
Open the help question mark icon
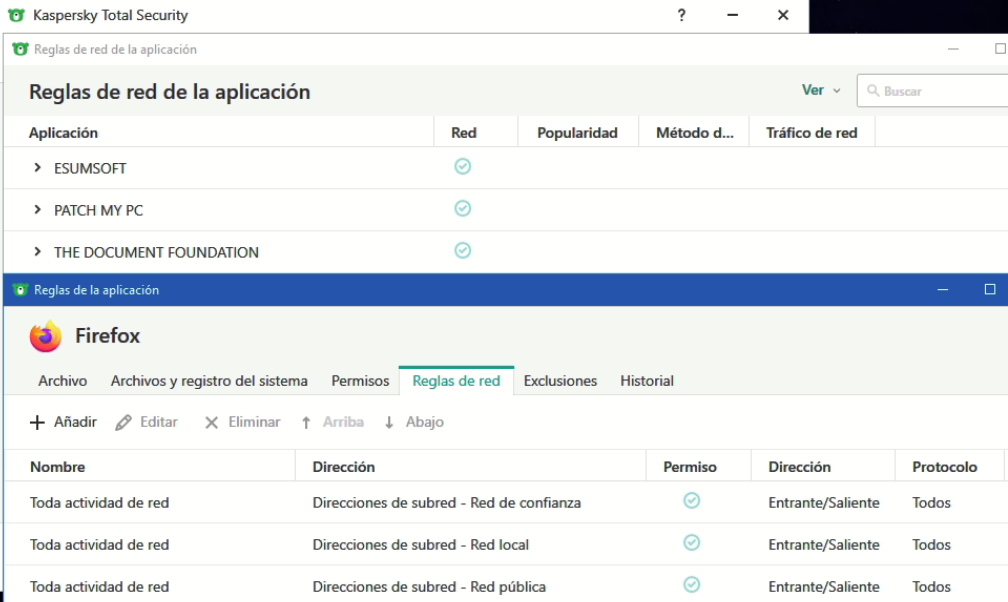(681, 15)
